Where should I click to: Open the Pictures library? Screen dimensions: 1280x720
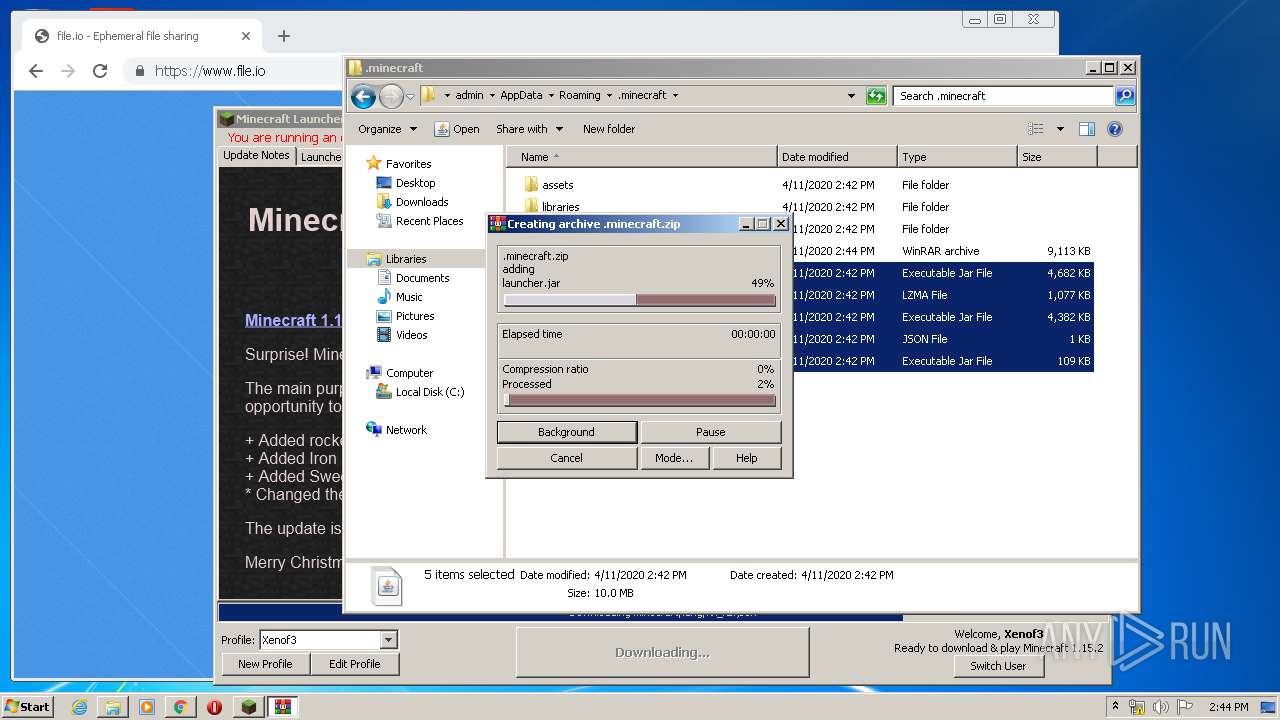[405, 316]
